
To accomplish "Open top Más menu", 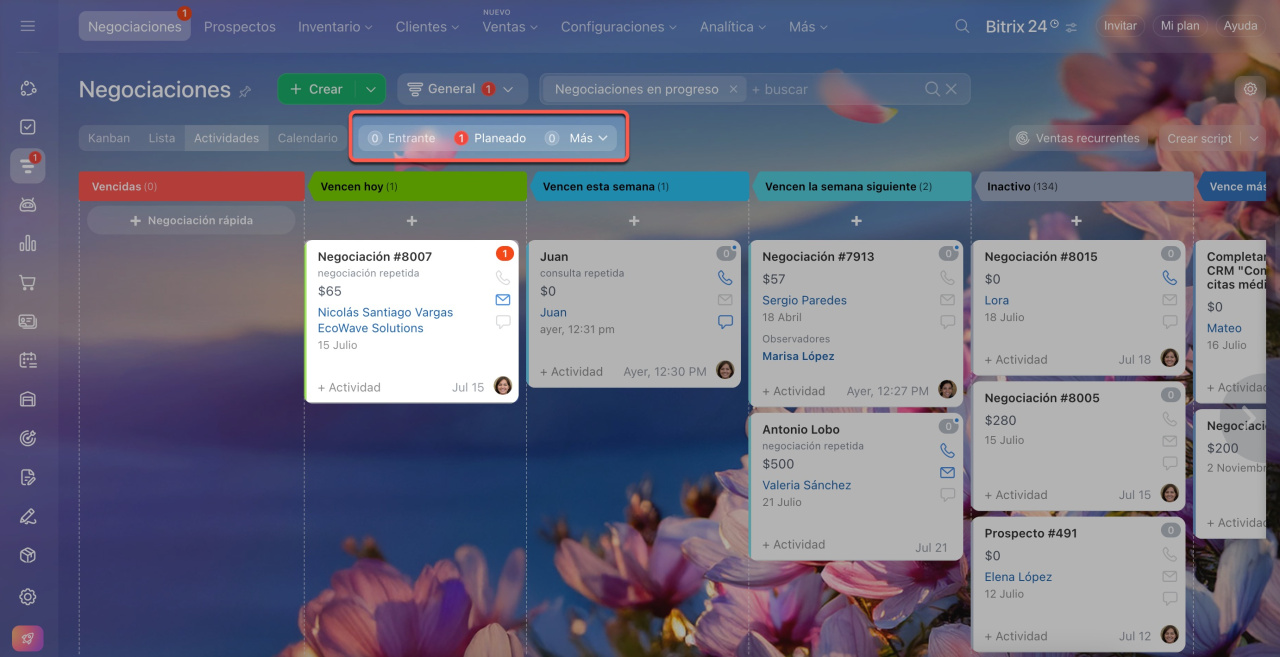I will (x=808, y=27).
